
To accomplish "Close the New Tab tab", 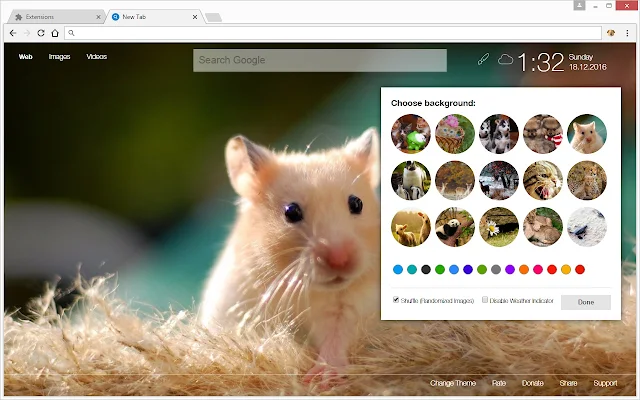I will 195,17.
